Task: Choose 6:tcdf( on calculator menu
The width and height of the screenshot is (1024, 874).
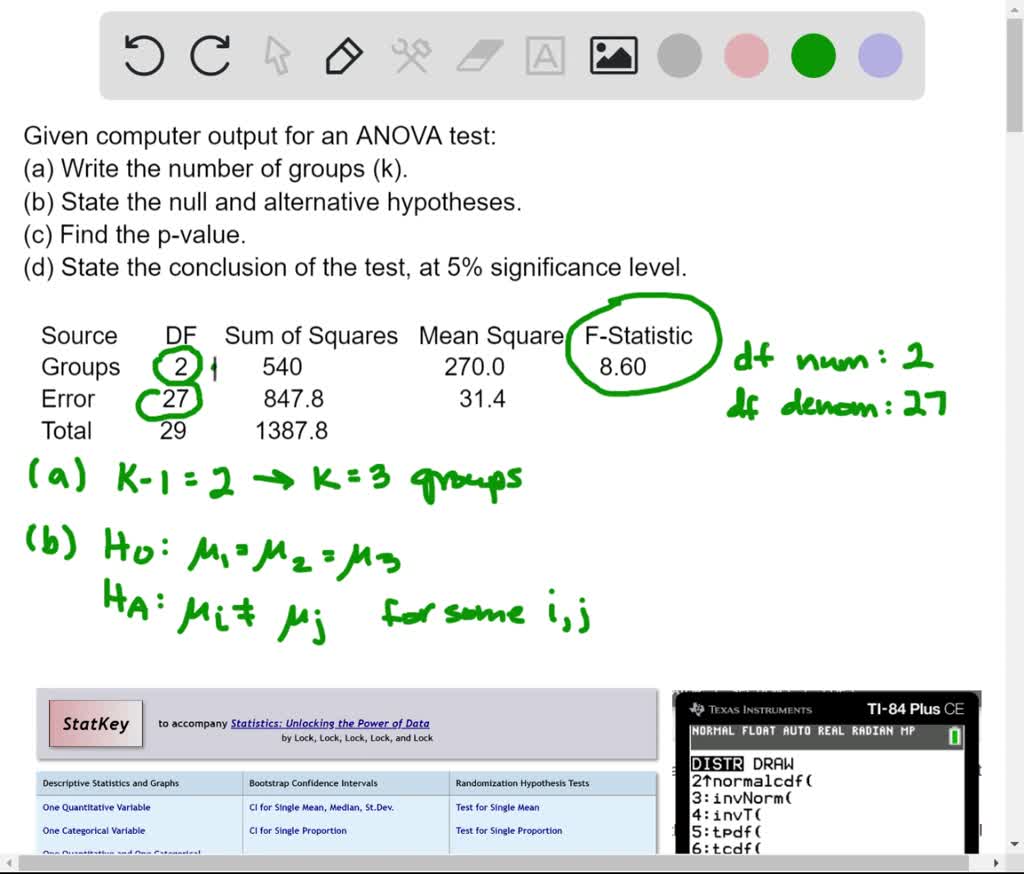Action: (x=726, y=847)
